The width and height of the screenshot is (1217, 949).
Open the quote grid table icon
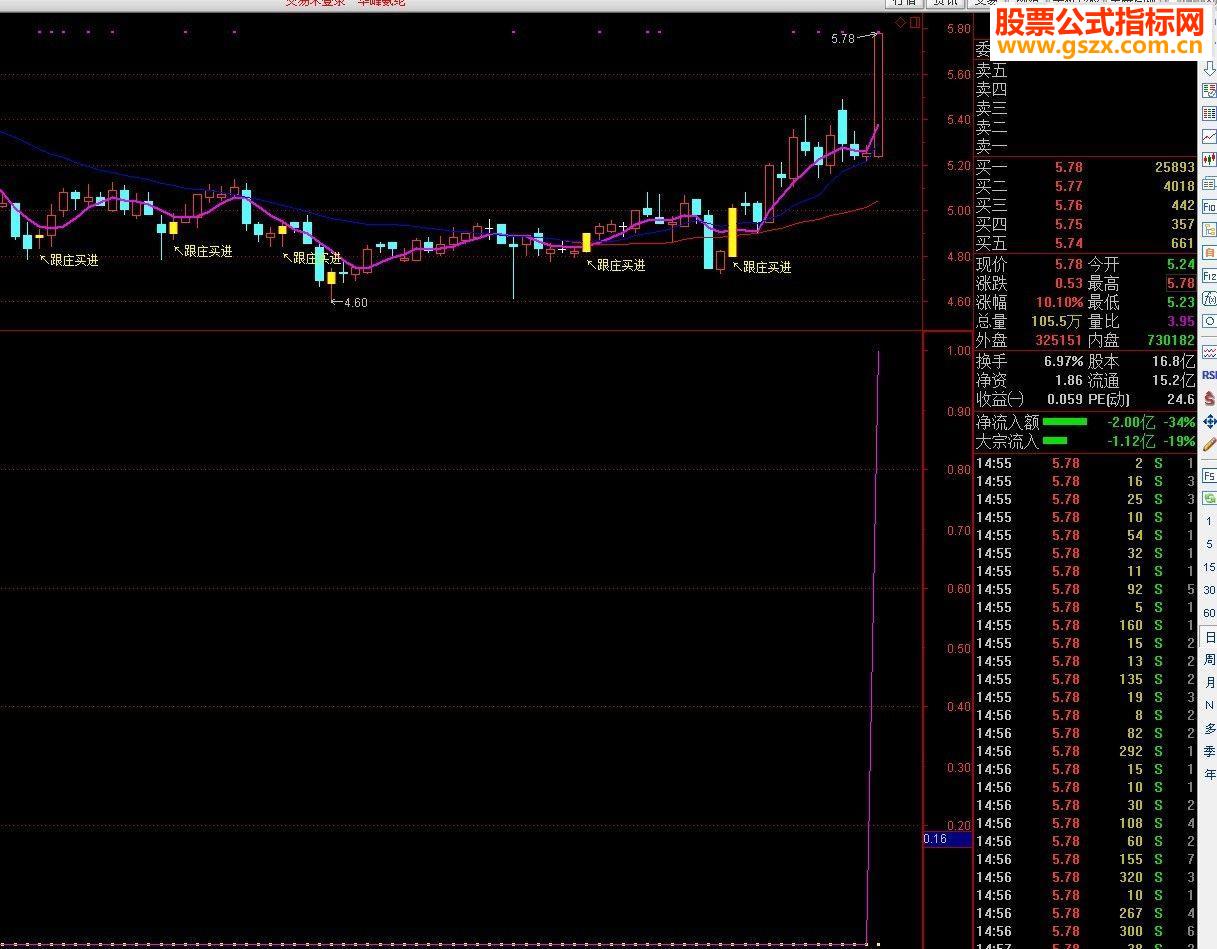coord(1209,113)
